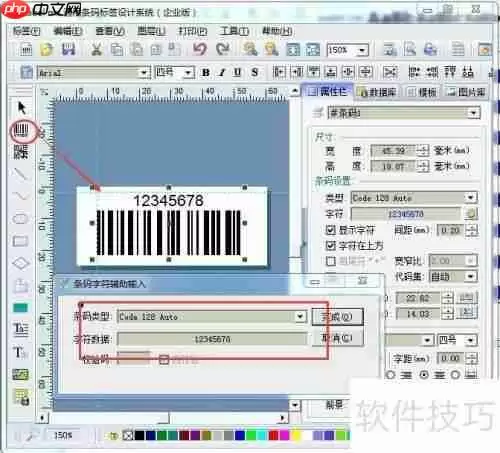Click the copy icon next to scissors
The image size is (500, 453).
pyautogui.click(x=117, y=50)
